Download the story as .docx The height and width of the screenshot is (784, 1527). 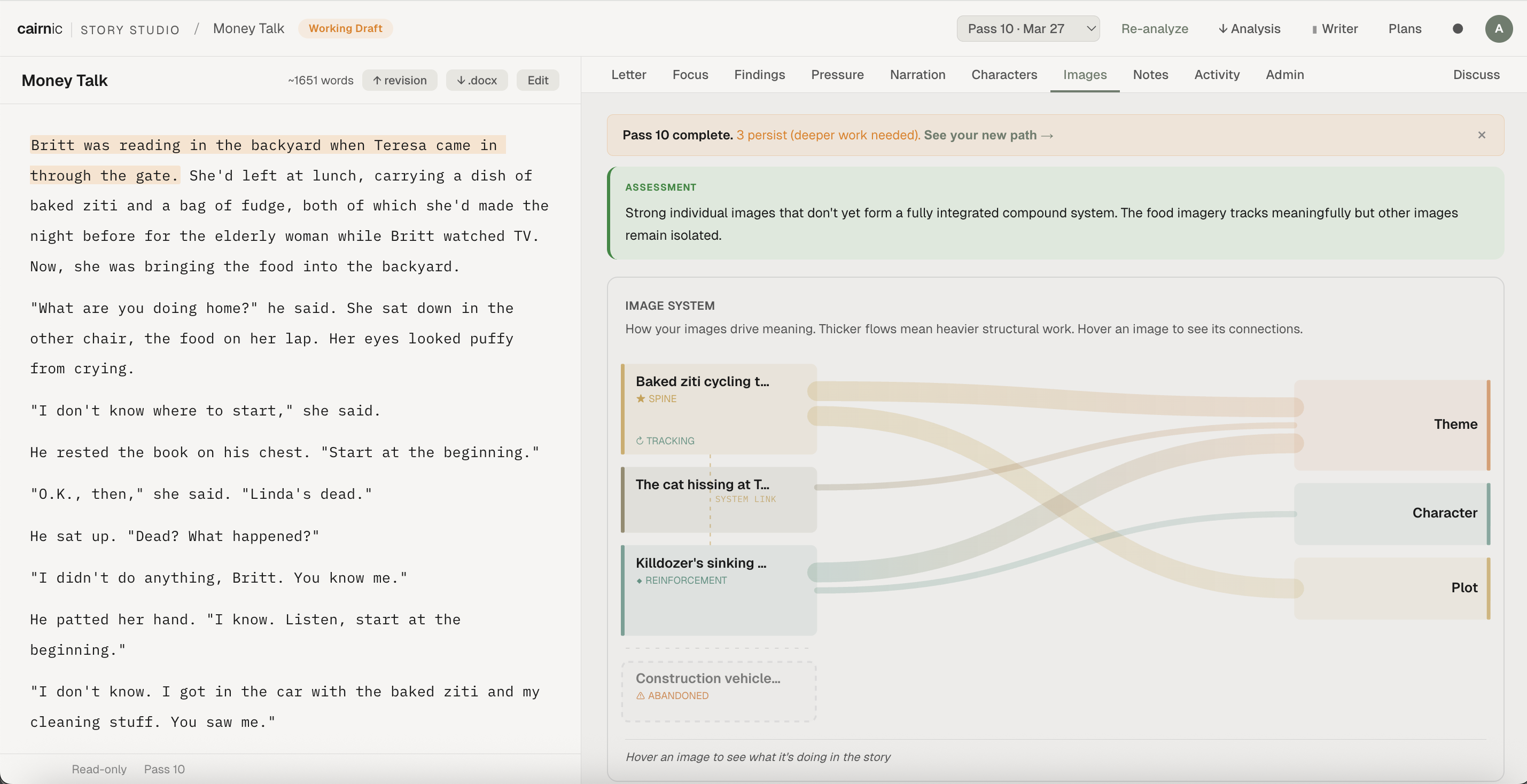(477, 80)
